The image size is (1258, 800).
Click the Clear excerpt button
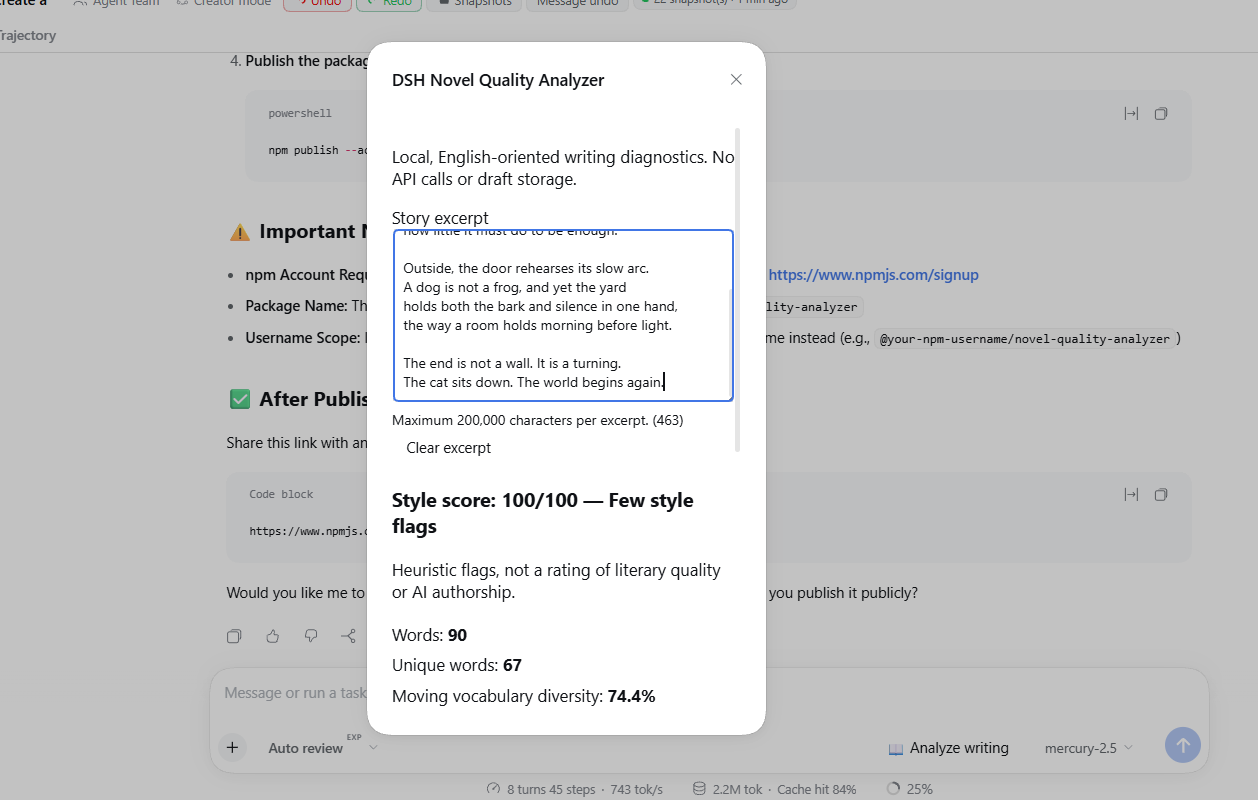[448, 448]
